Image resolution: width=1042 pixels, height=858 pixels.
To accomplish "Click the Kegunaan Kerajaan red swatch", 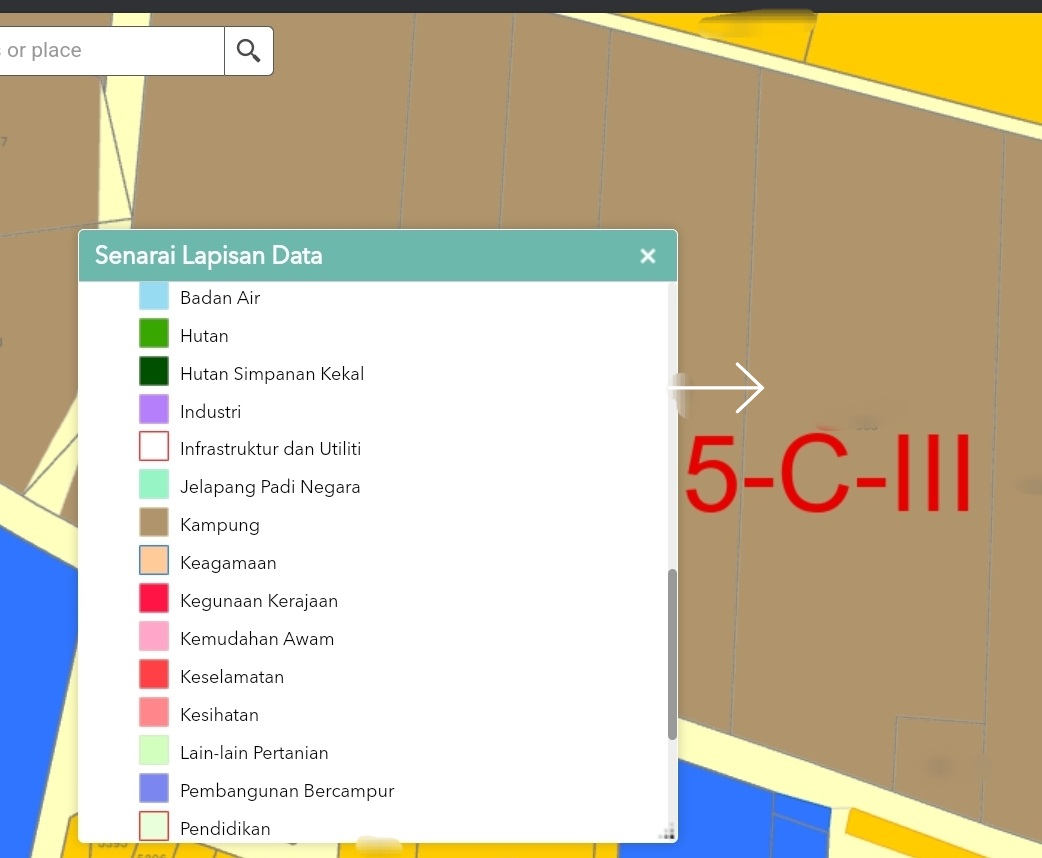I will tap(154, 601).
